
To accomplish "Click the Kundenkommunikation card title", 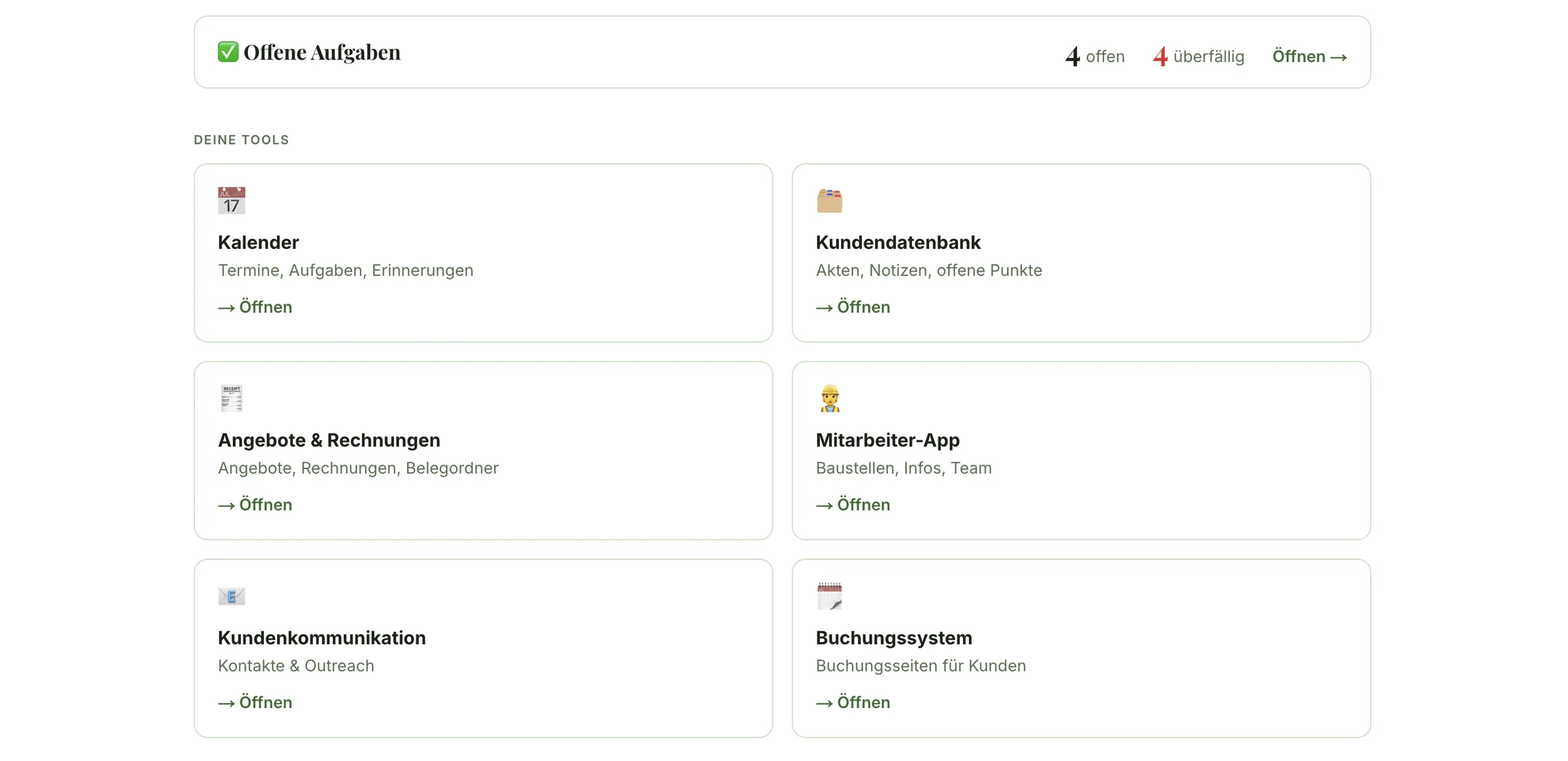I will point(321,638).
